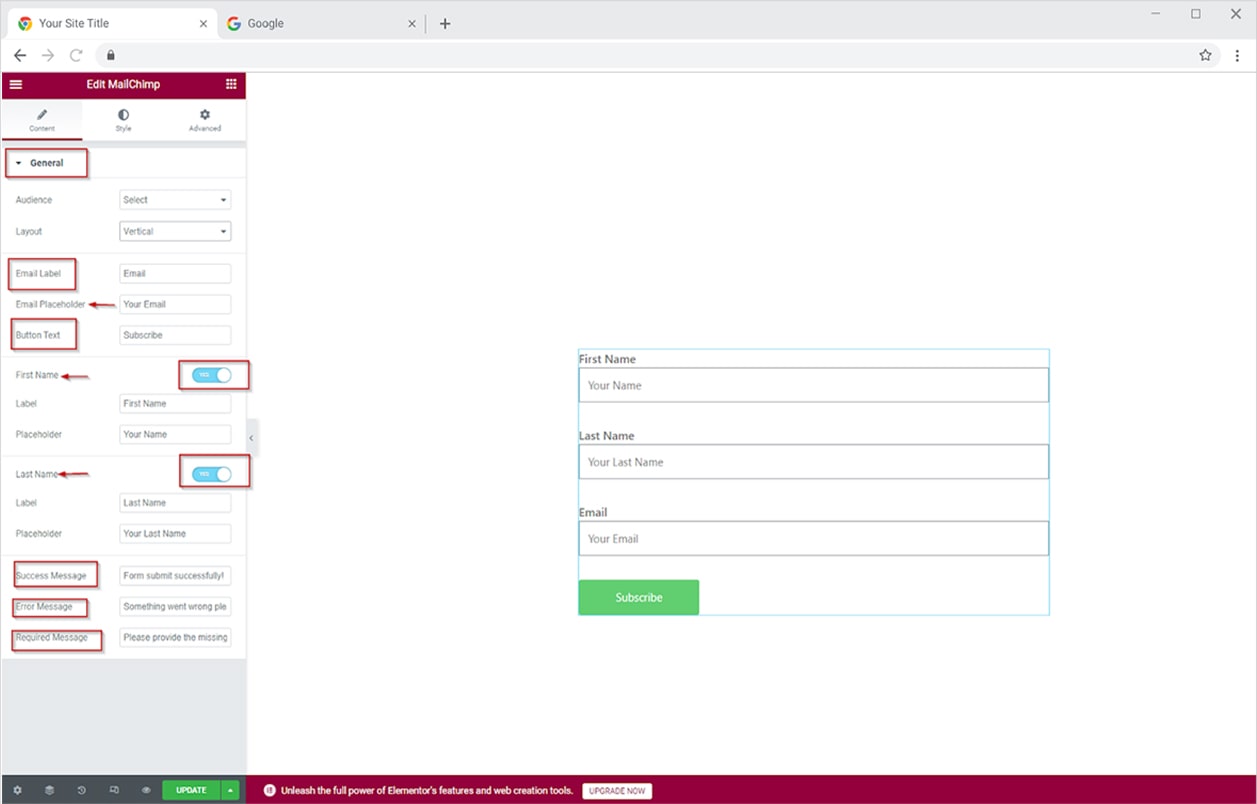Switch to the Advanced tab
1257x804 pixels.
[x=204, y=120]
